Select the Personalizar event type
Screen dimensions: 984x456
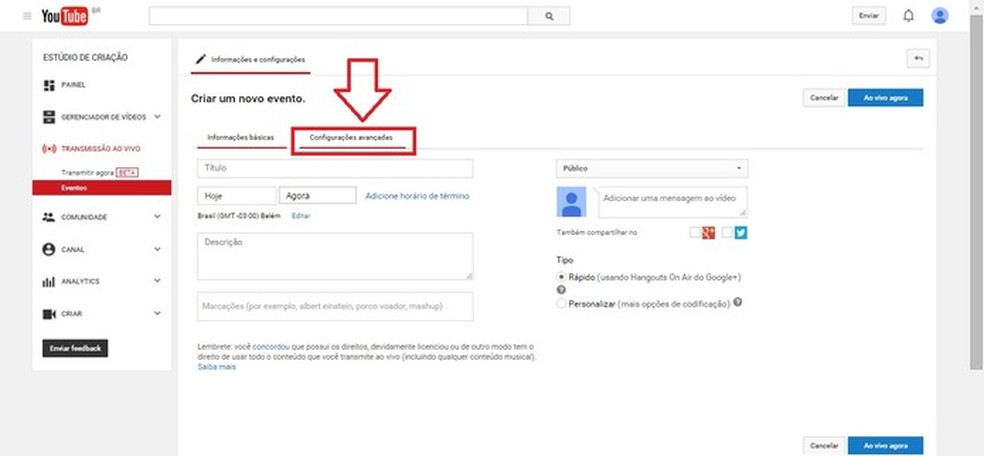tap(561, 304)
